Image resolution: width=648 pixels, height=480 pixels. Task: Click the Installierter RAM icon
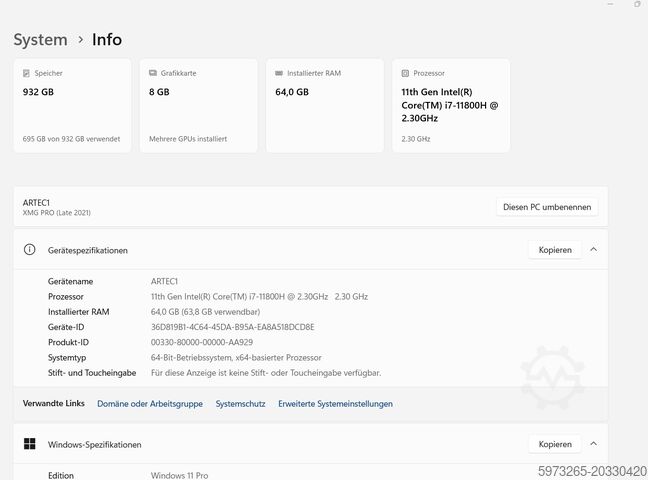[279, 73]
